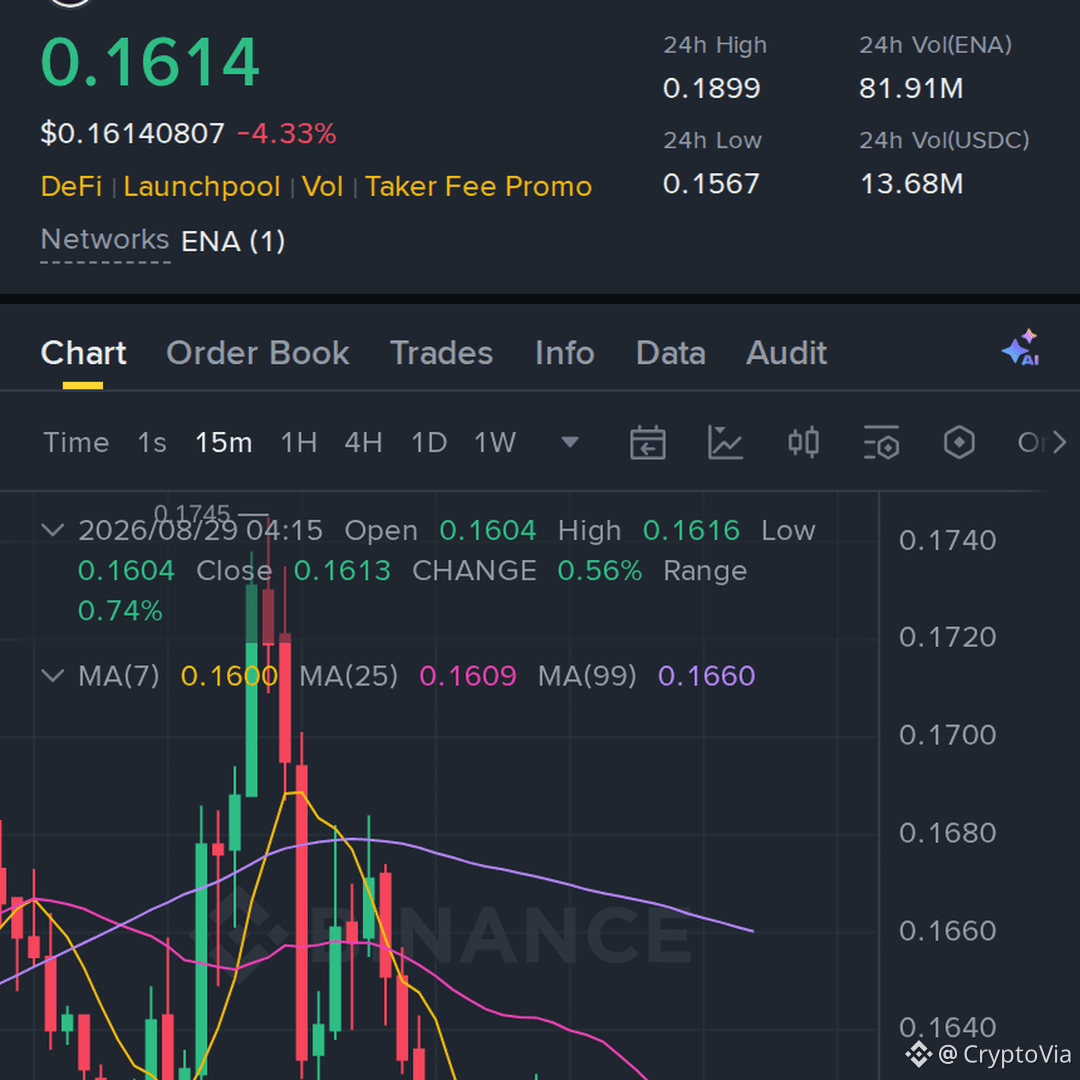Open the AI assistant sparkle icon
The width and height of the screenshot is (1080, 1080).
coord(1021,348)
